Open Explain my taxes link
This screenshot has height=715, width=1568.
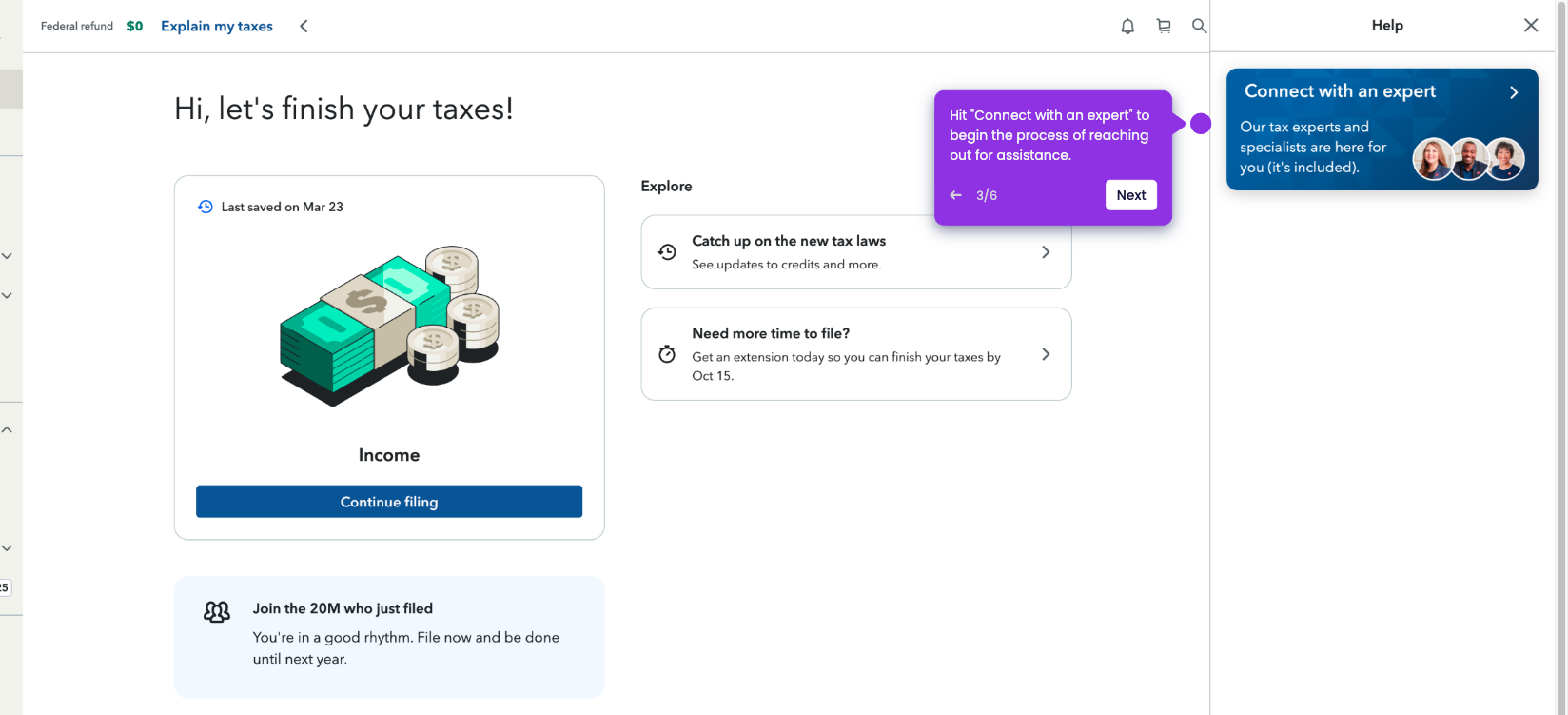click(217, 27)
